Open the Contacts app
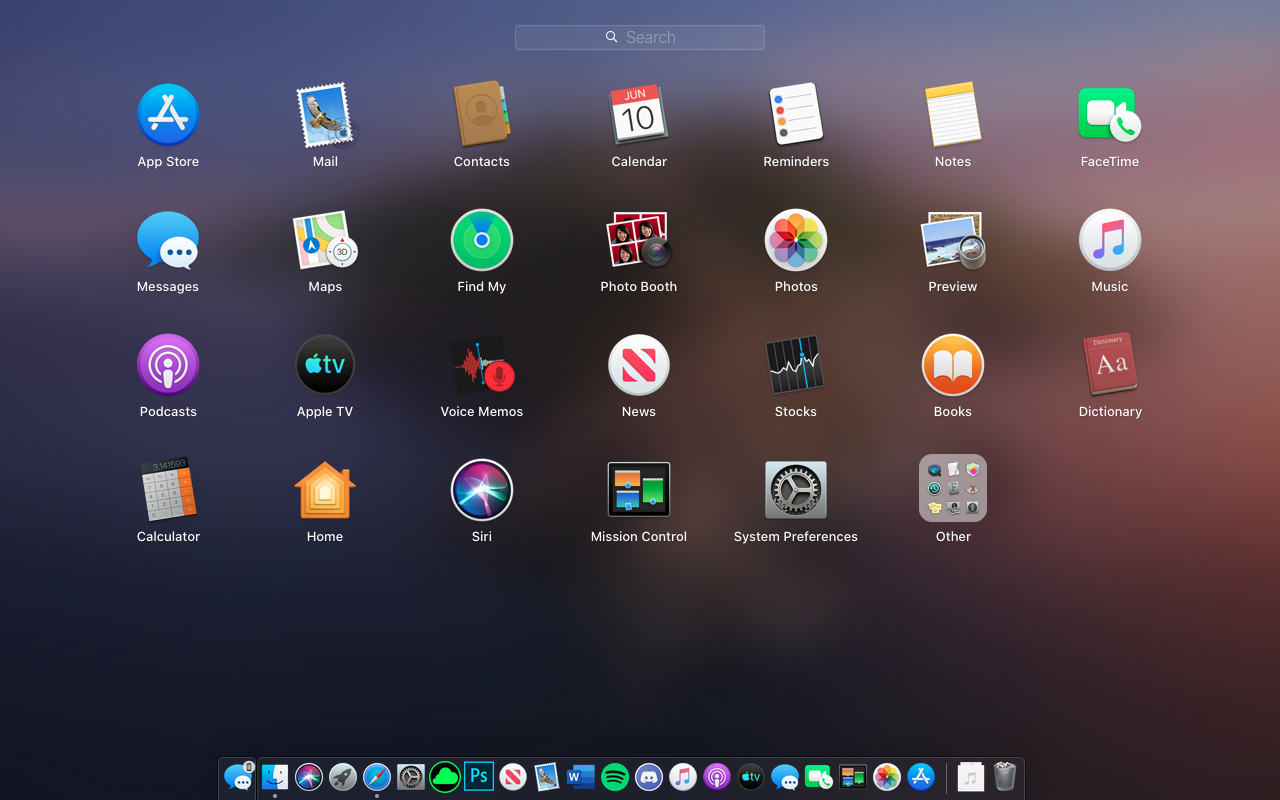This screenshot has height=800, width=1280. point(482,115)
